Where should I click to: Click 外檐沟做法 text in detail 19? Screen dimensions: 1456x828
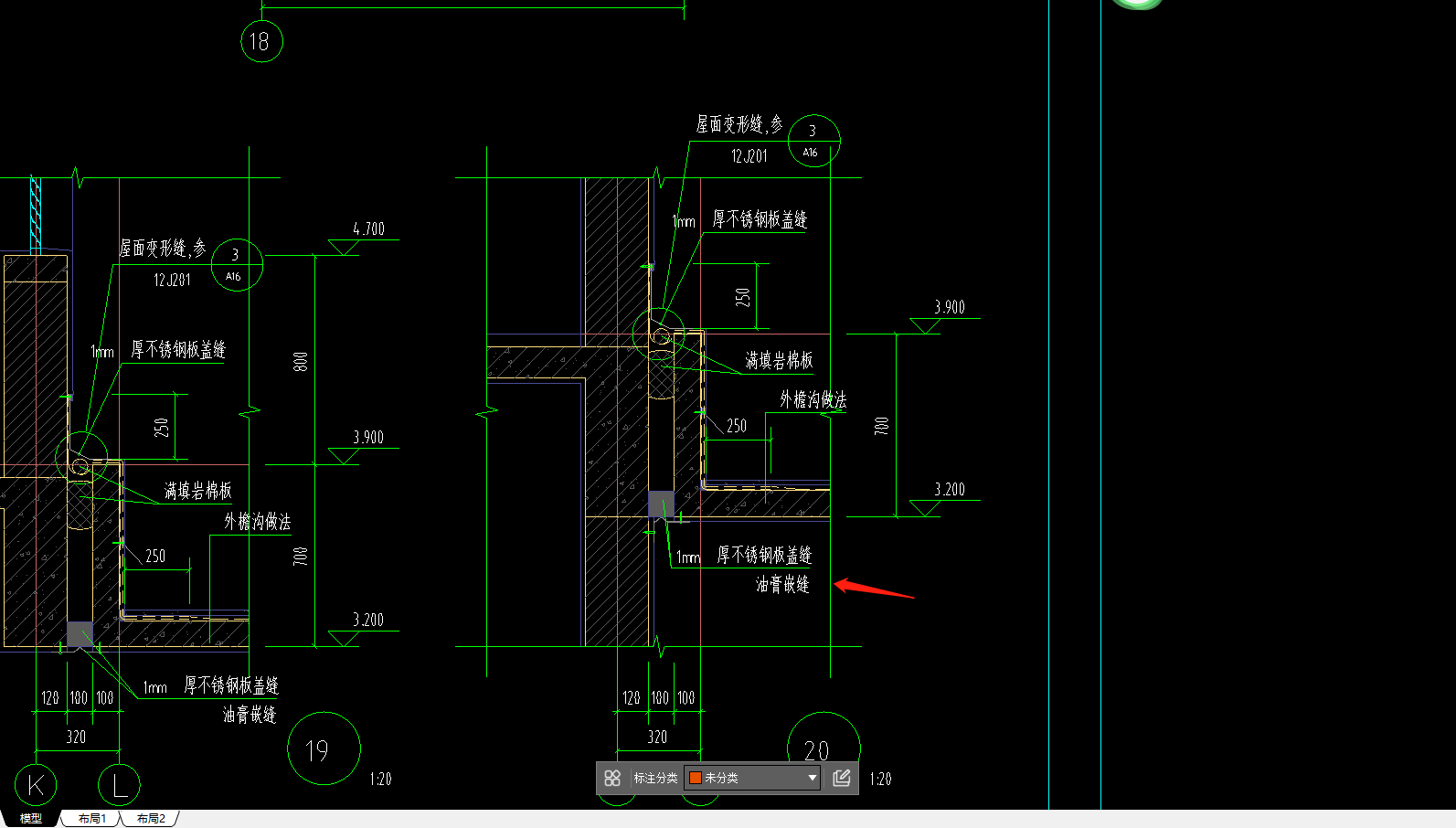click(x=257, y=522)
